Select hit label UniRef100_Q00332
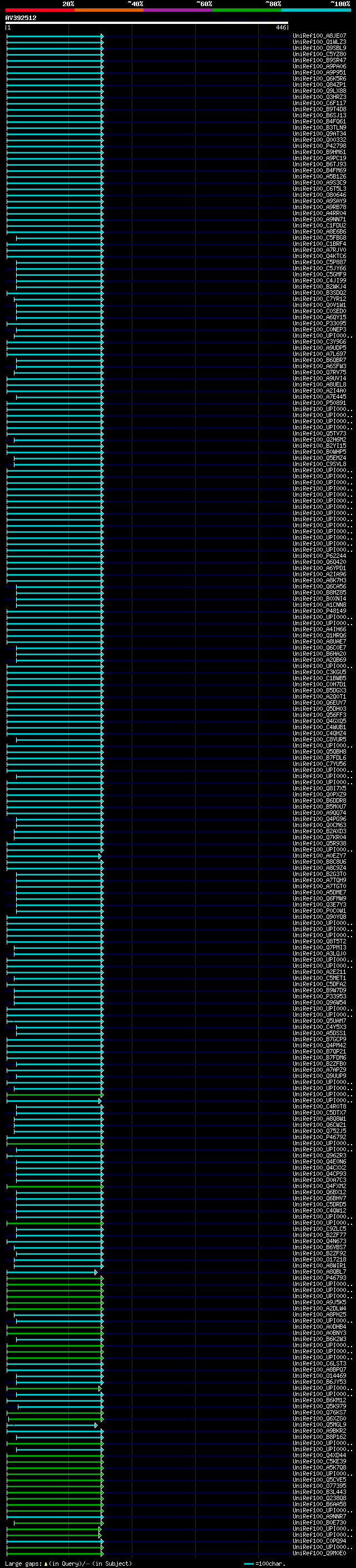356x1568 pixels. tap(319, 140)
